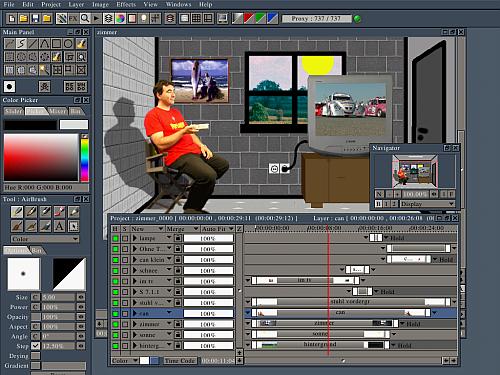Click the New project icon in toolbar
500x375 pixels.
point(12,18)
